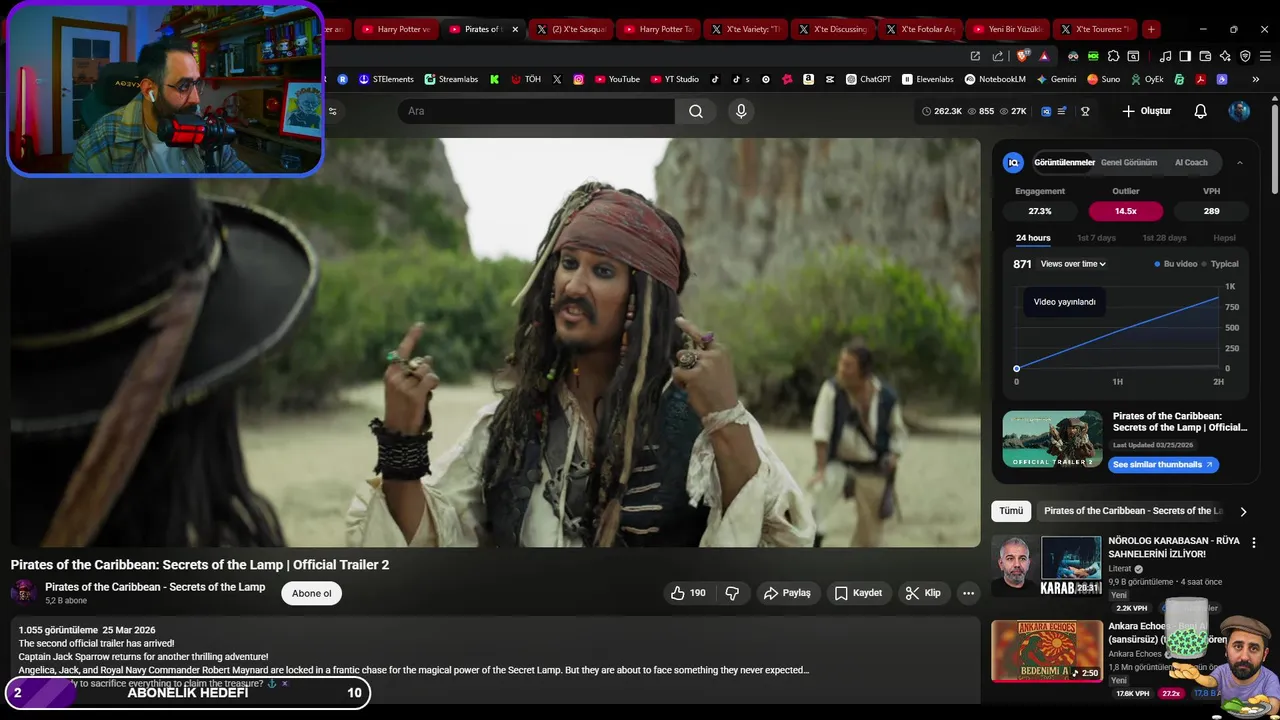Open the browser hamburger menu
Screen dimensions: 1280x720
1264,56
